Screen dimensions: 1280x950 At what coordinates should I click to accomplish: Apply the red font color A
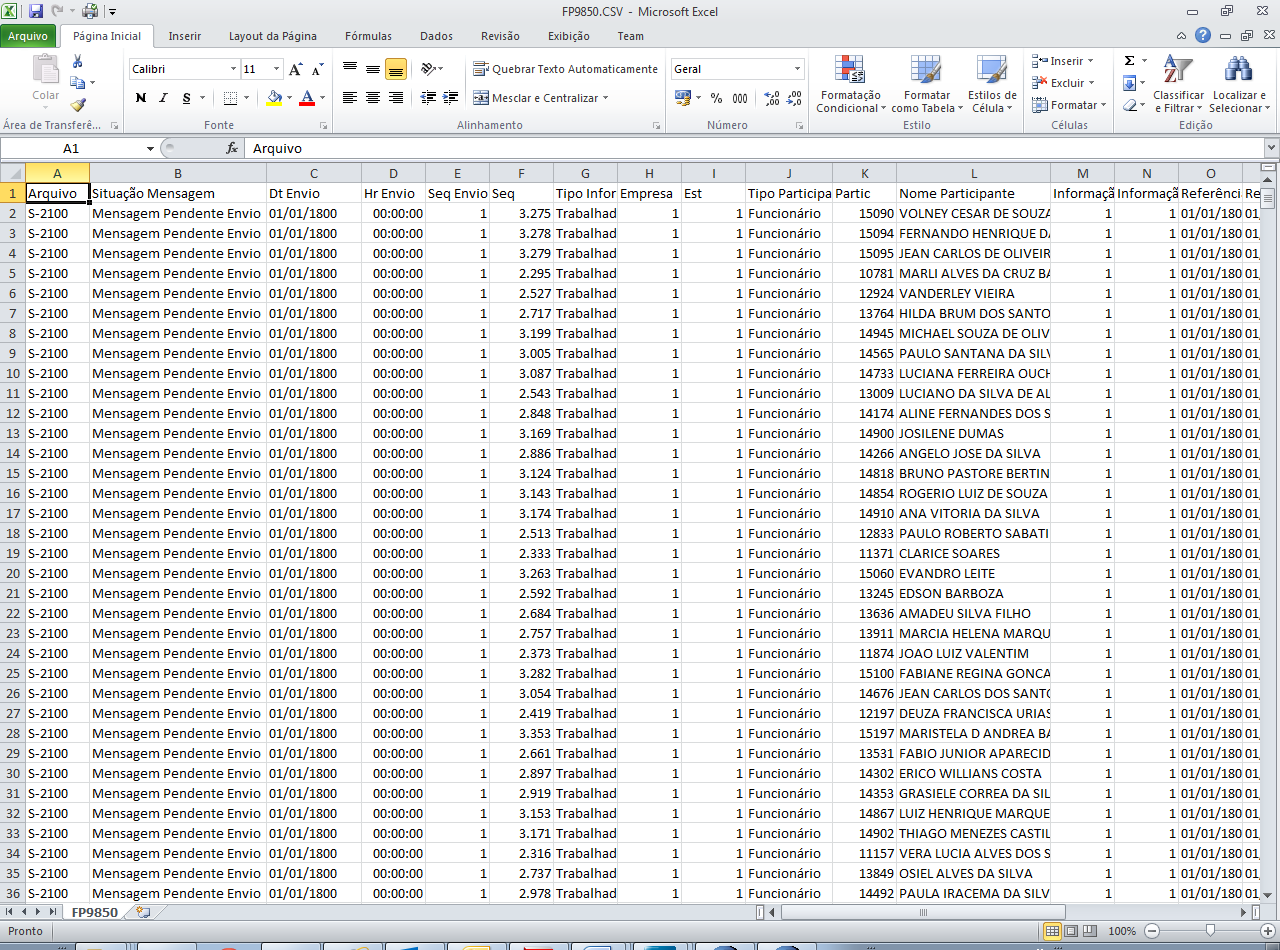(x=306, y=98)
